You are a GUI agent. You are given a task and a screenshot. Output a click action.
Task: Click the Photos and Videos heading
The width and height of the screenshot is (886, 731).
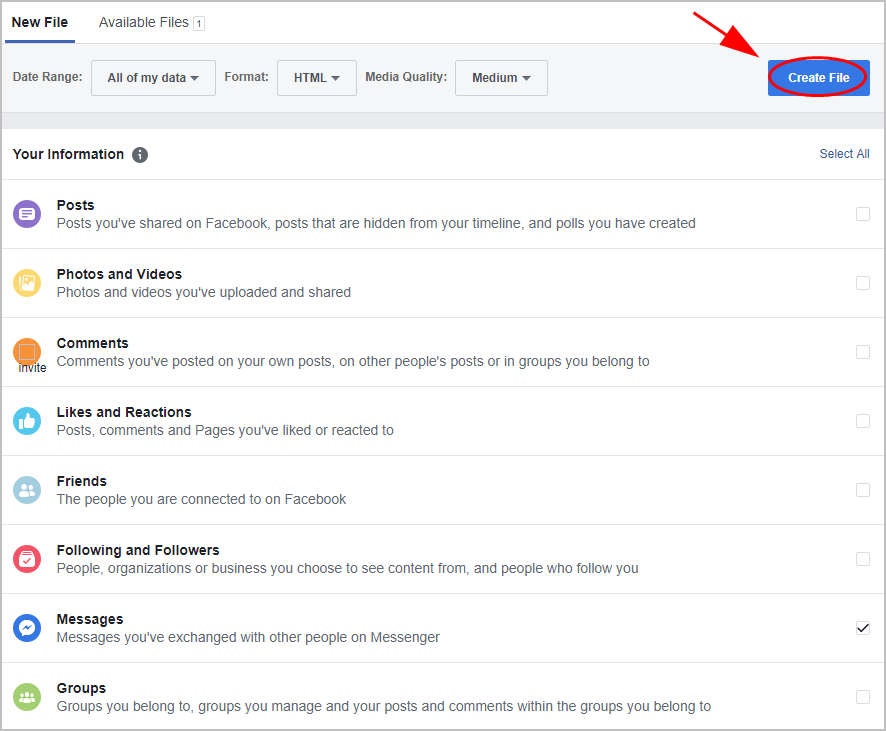tap(119, 274)
